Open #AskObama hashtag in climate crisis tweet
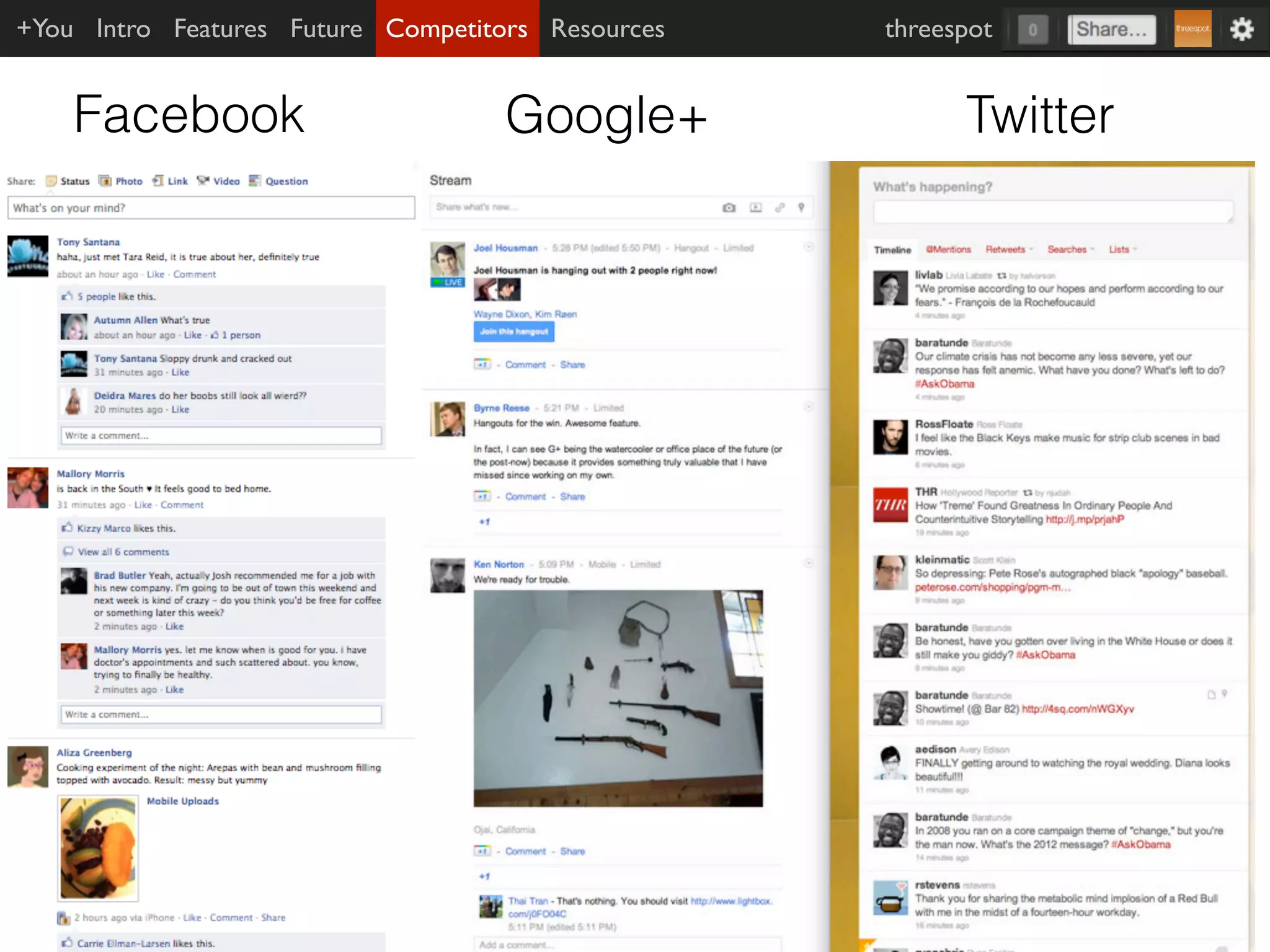 (x=944, y=384)
